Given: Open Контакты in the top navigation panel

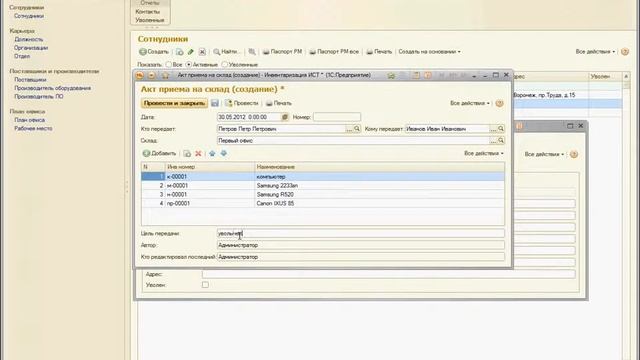Looking at the screenshot, I should 147,11.
